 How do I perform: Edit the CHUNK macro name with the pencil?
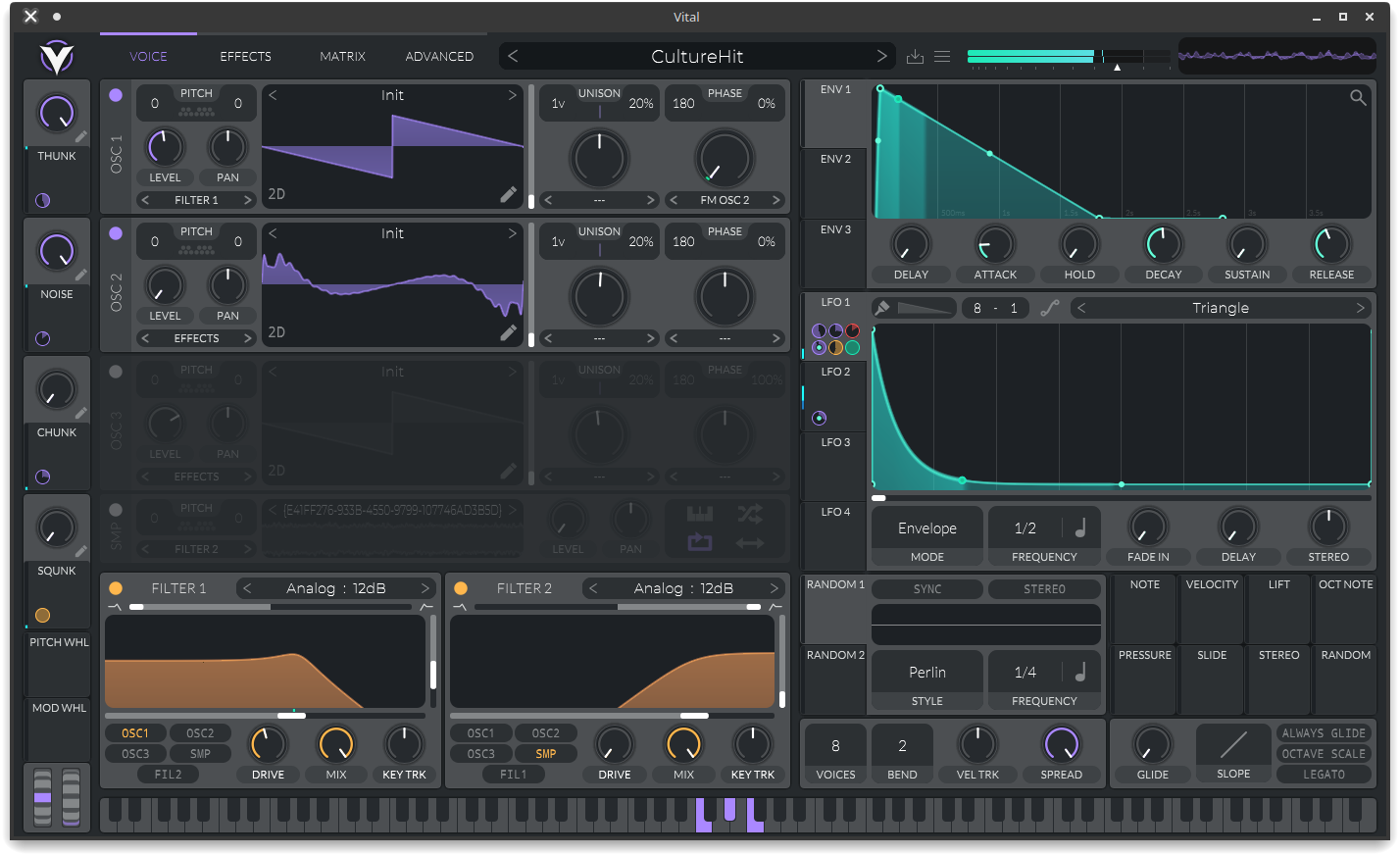point(81,414)
